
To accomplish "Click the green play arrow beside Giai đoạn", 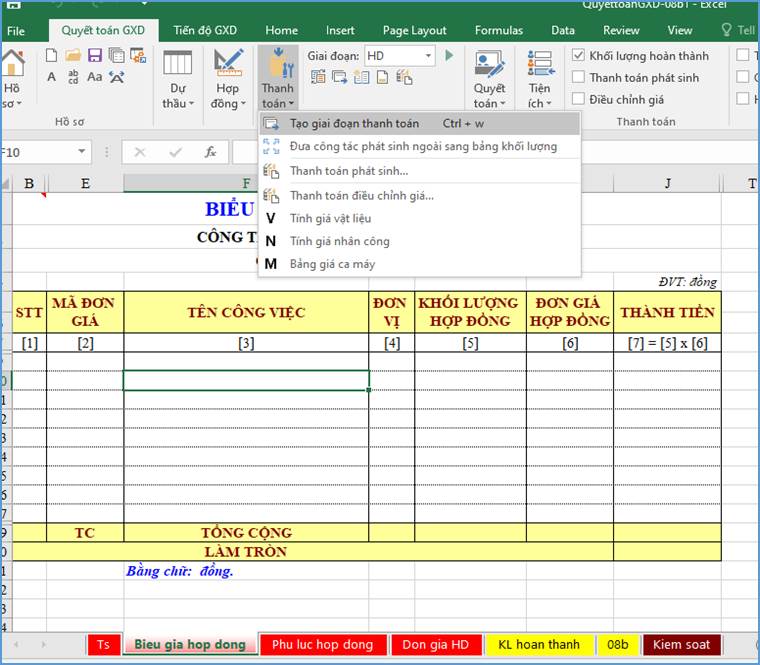I will tap(450, 56).
